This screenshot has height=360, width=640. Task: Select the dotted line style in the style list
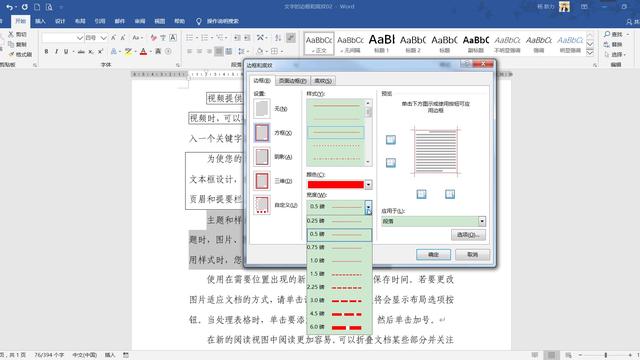click(x=336, y=146)
